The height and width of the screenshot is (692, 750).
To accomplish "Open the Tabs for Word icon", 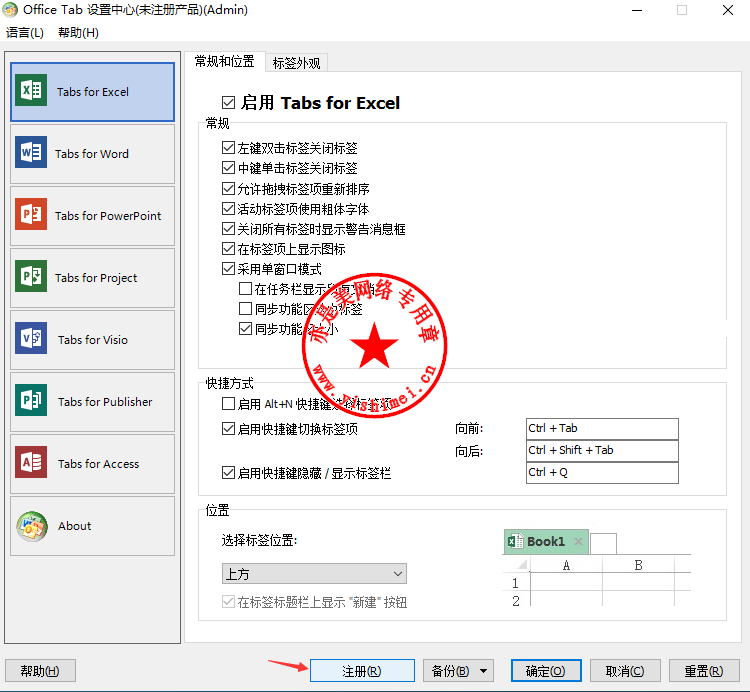I will click(31, 152).
